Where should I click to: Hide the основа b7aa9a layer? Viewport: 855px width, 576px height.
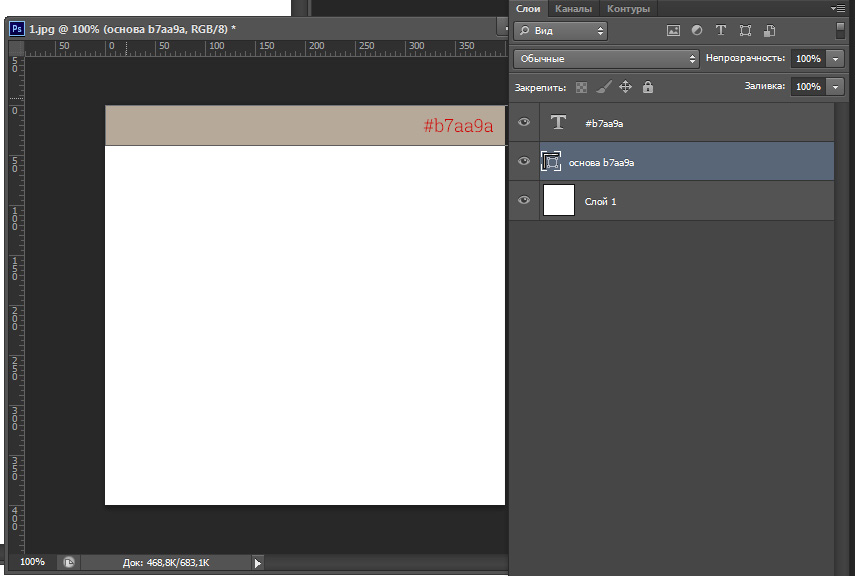[x=524, y=161]
